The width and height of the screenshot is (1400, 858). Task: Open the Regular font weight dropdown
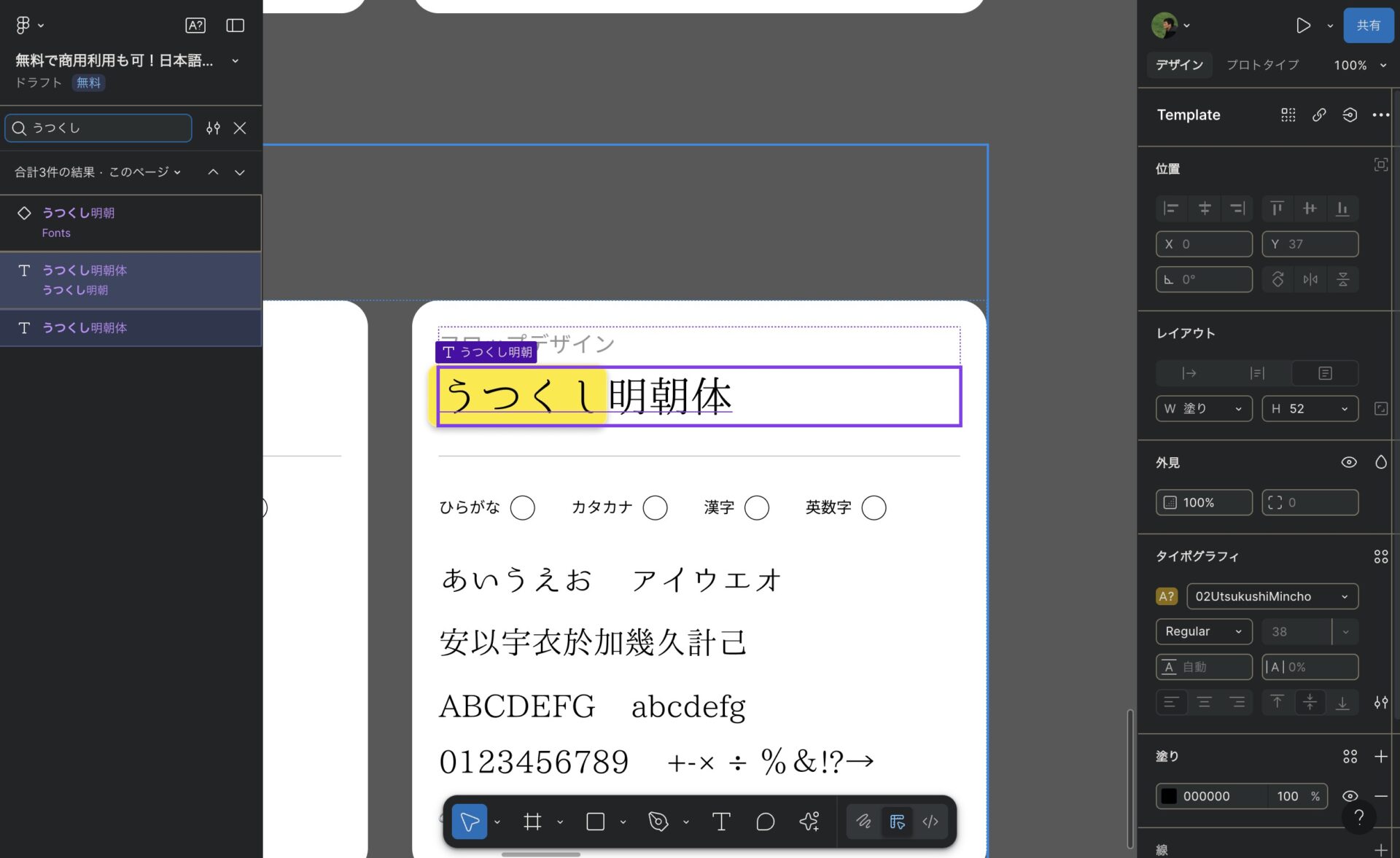(1203, 631)
